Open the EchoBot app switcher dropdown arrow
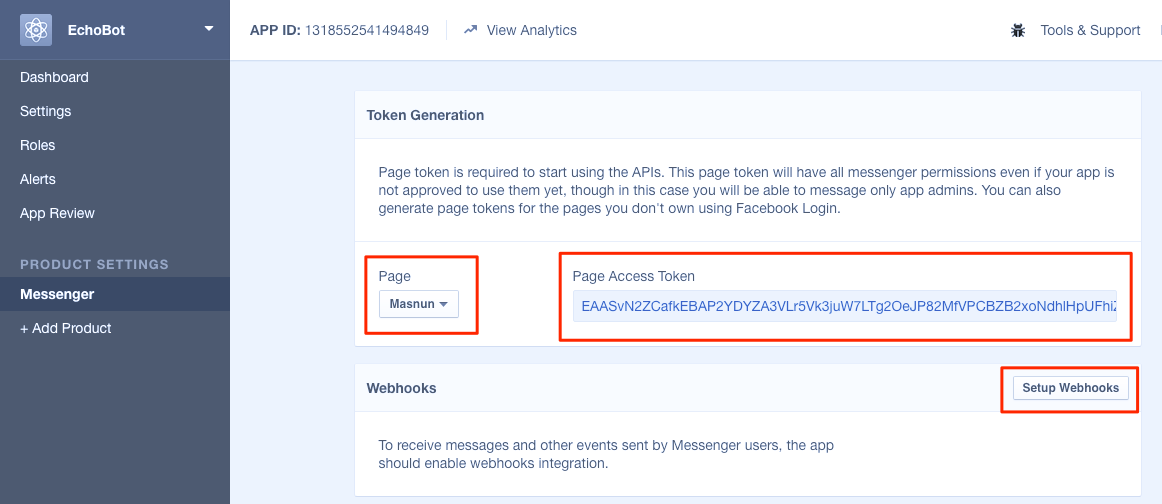Screen dimensions: 1162x504 (209, 29)
